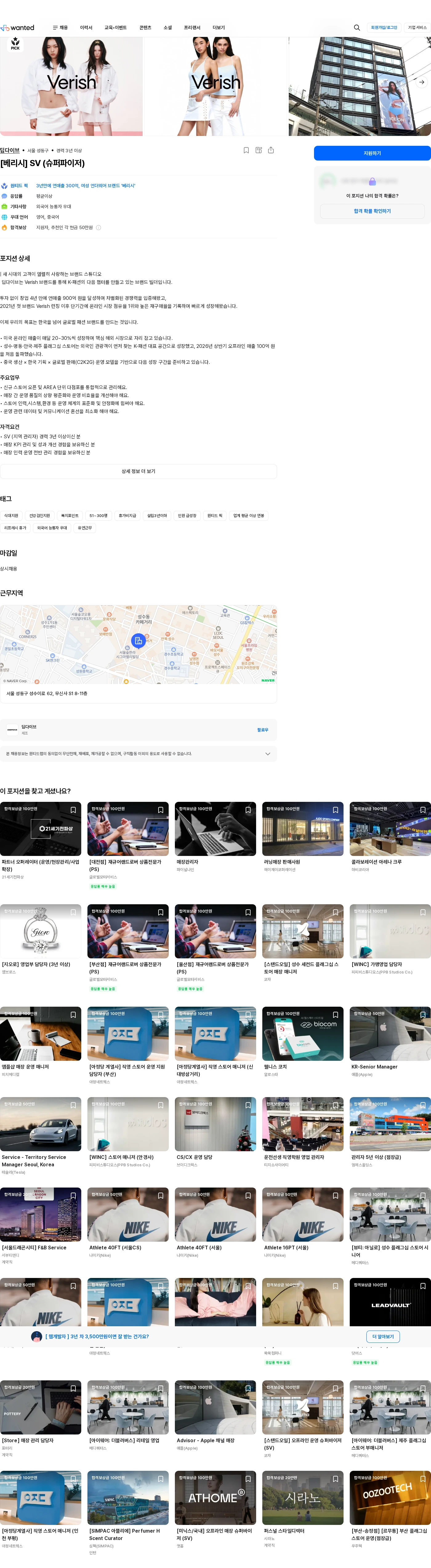
Task: Open the 프리랜서 menu
Action: [x=192, y=27]
